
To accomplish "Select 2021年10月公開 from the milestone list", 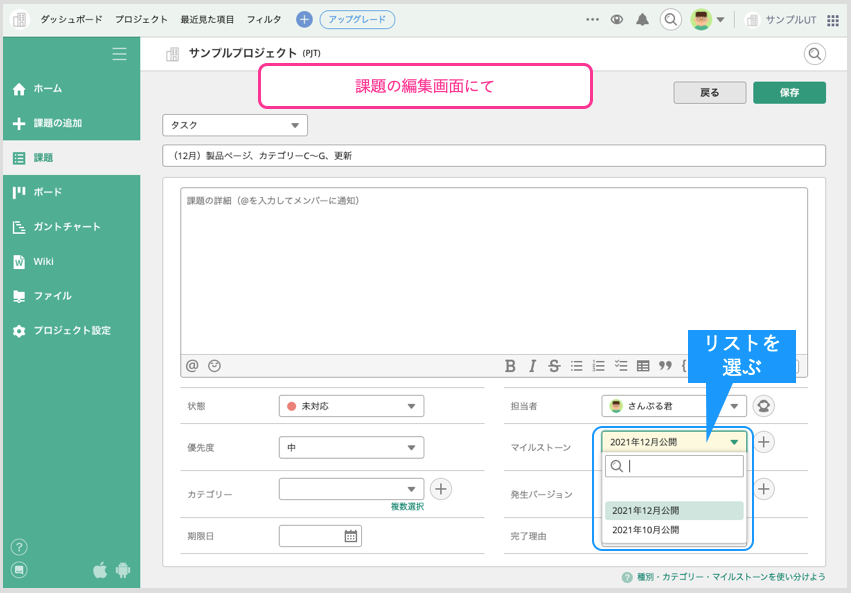I will pos(645,530).
